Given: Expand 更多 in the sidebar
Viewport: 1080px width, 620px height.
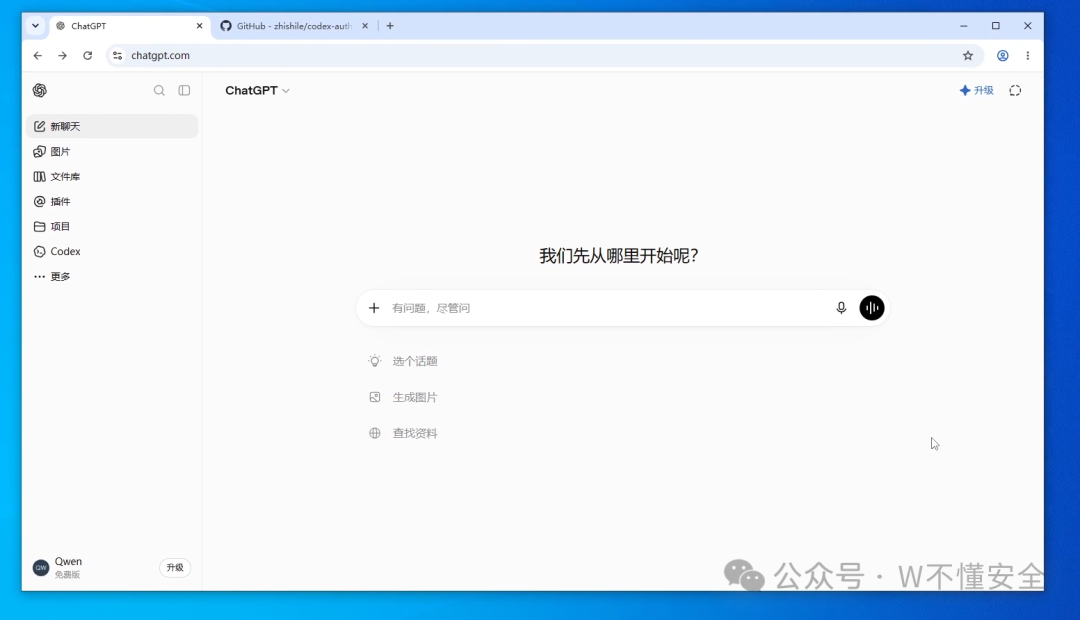Looking at the screenshot, I should tap(112, 276).
